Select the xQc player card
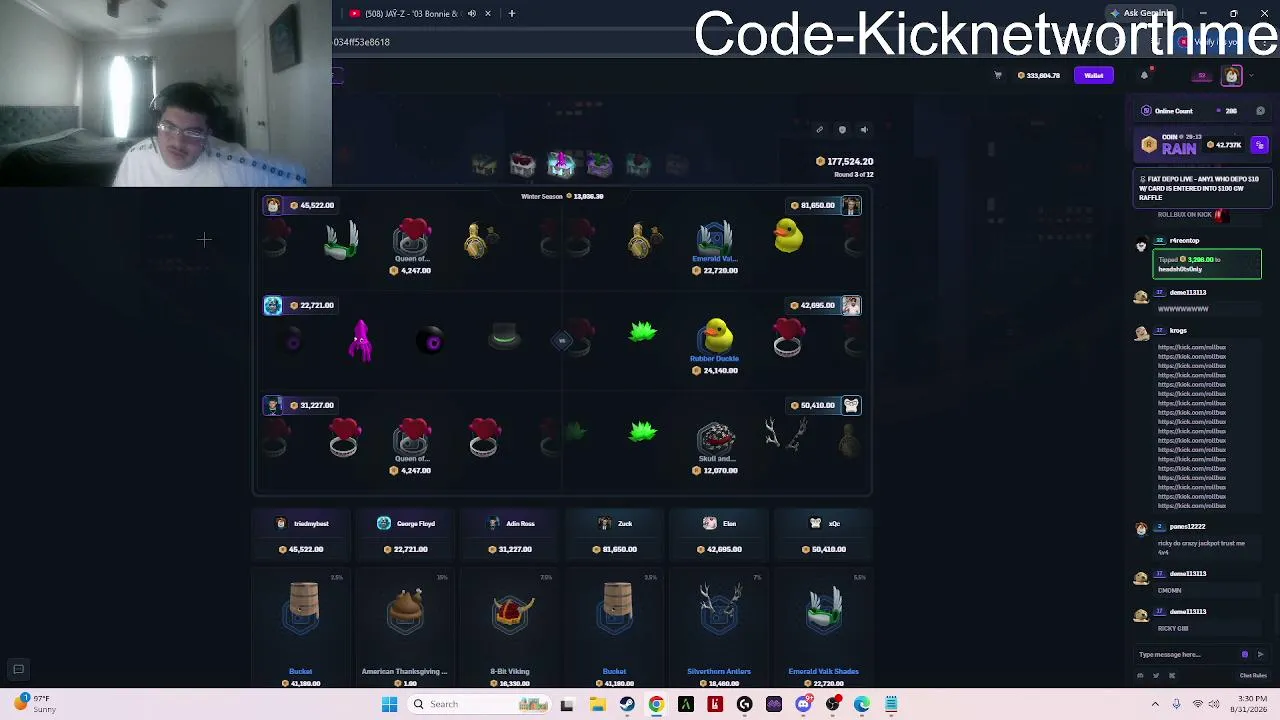The height and width of the screenshot is (720, 1280). pos(824,536)
